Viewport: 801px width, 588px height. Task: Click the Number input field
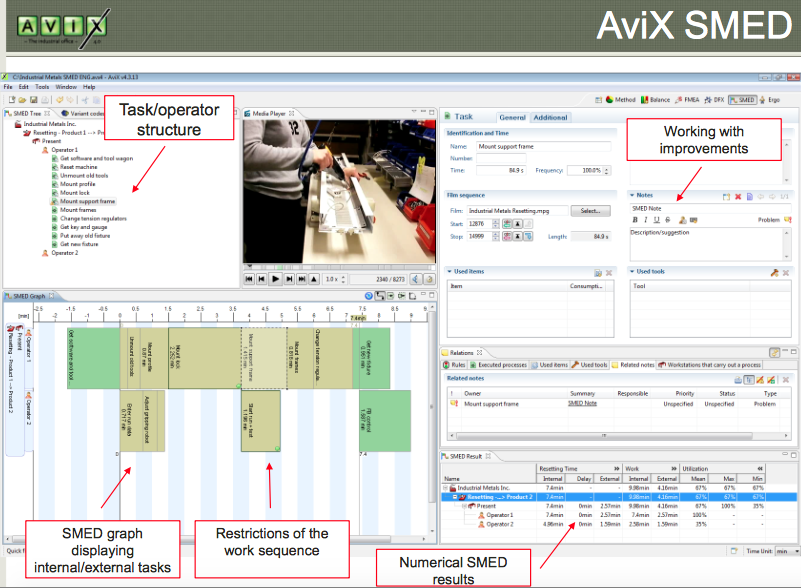coord(501,158)
